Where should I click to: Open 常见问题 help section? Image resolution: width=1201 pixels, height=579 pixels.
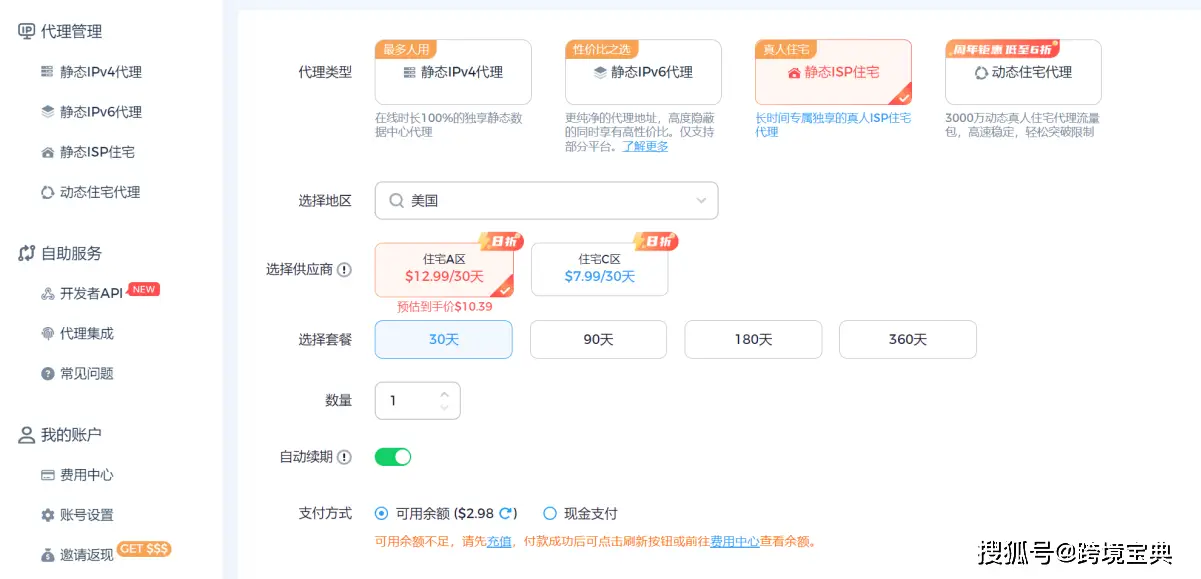(89, 371)
